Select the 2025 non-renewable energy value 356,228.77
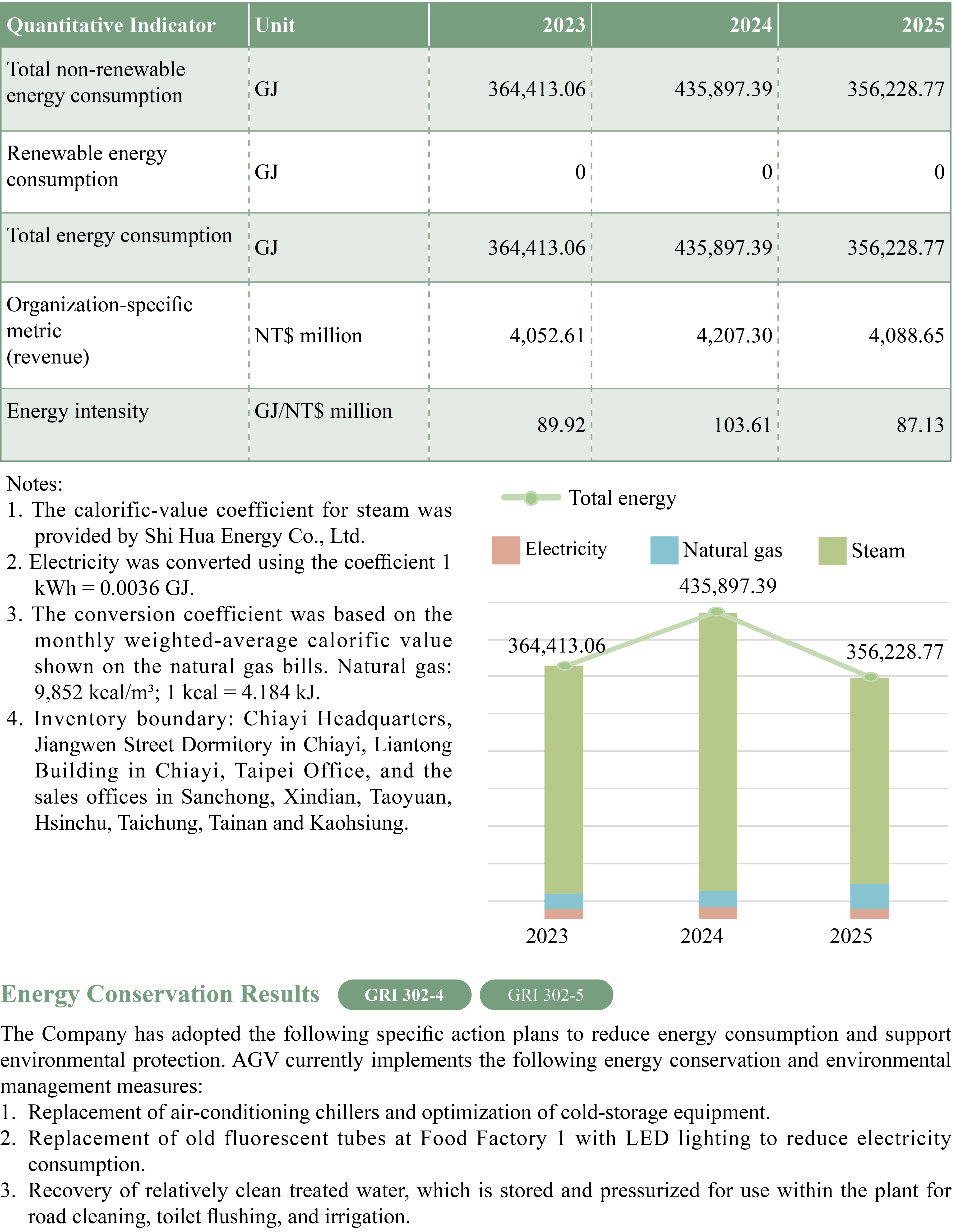Viewport: 956px width, 1232px height. pyautogui.click(x=896, y=89)
